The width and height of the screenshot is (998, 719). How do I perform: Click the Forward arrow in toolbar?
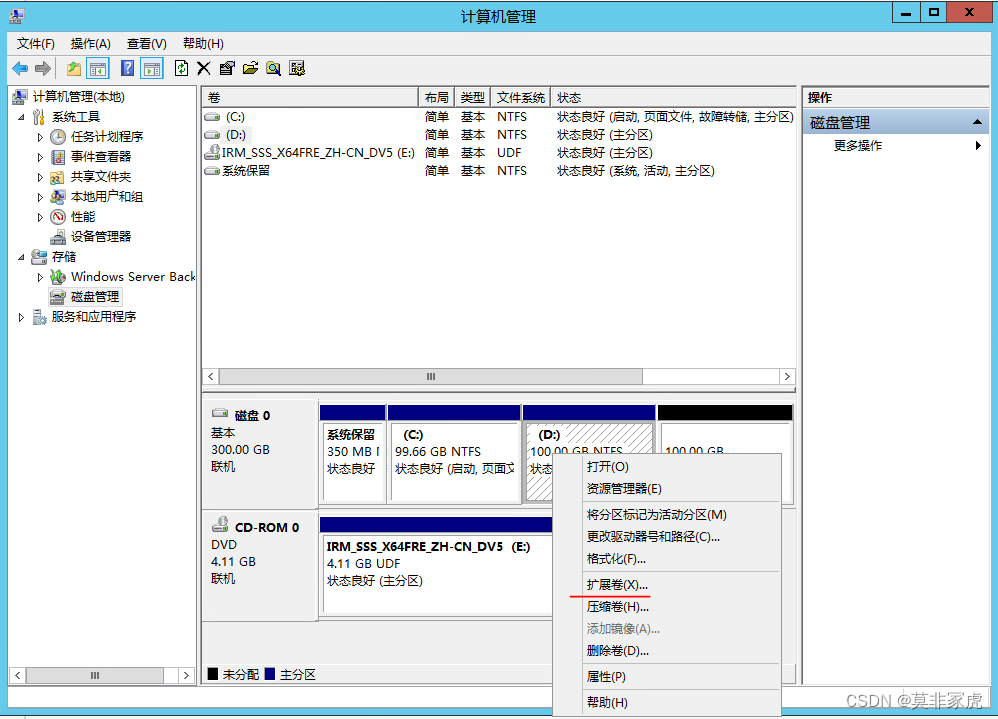[43, 68]
